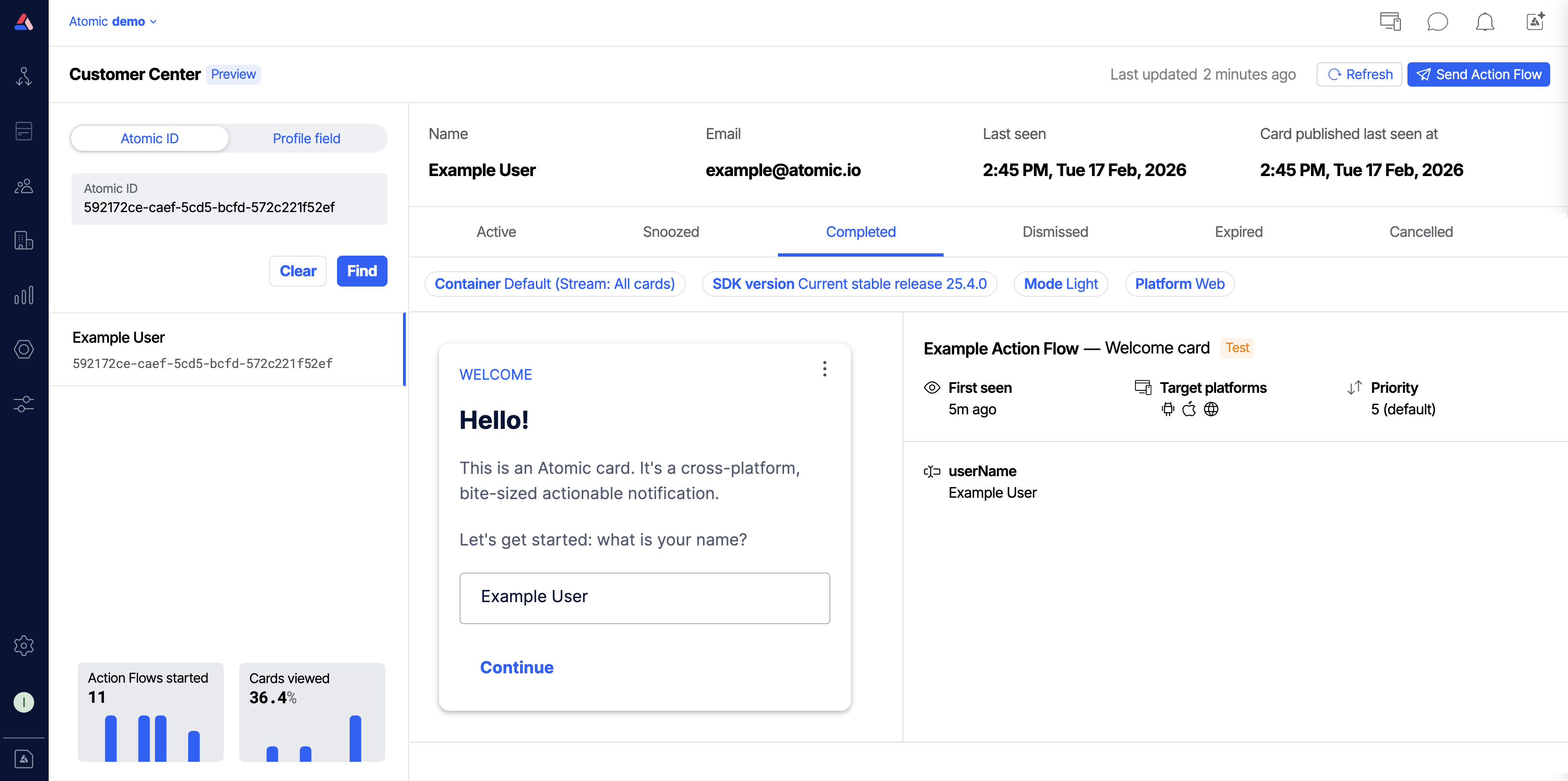The width and height of the screenshot is (1568, 781).
Task: Expand the Atomic demo environment dropdown
Action: [113, 22]
